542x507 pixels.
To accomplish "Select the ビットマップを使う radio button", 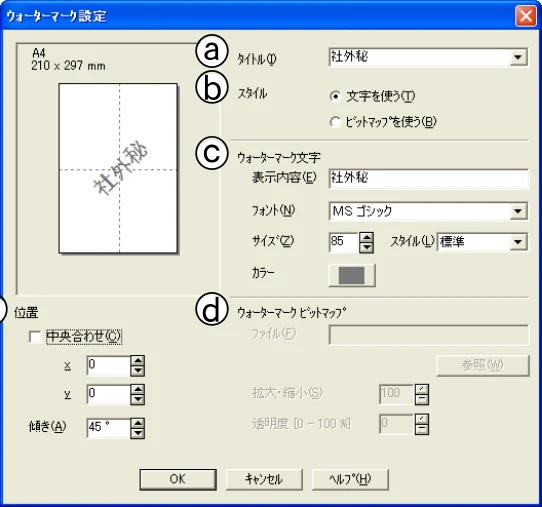I will (336, 122).
